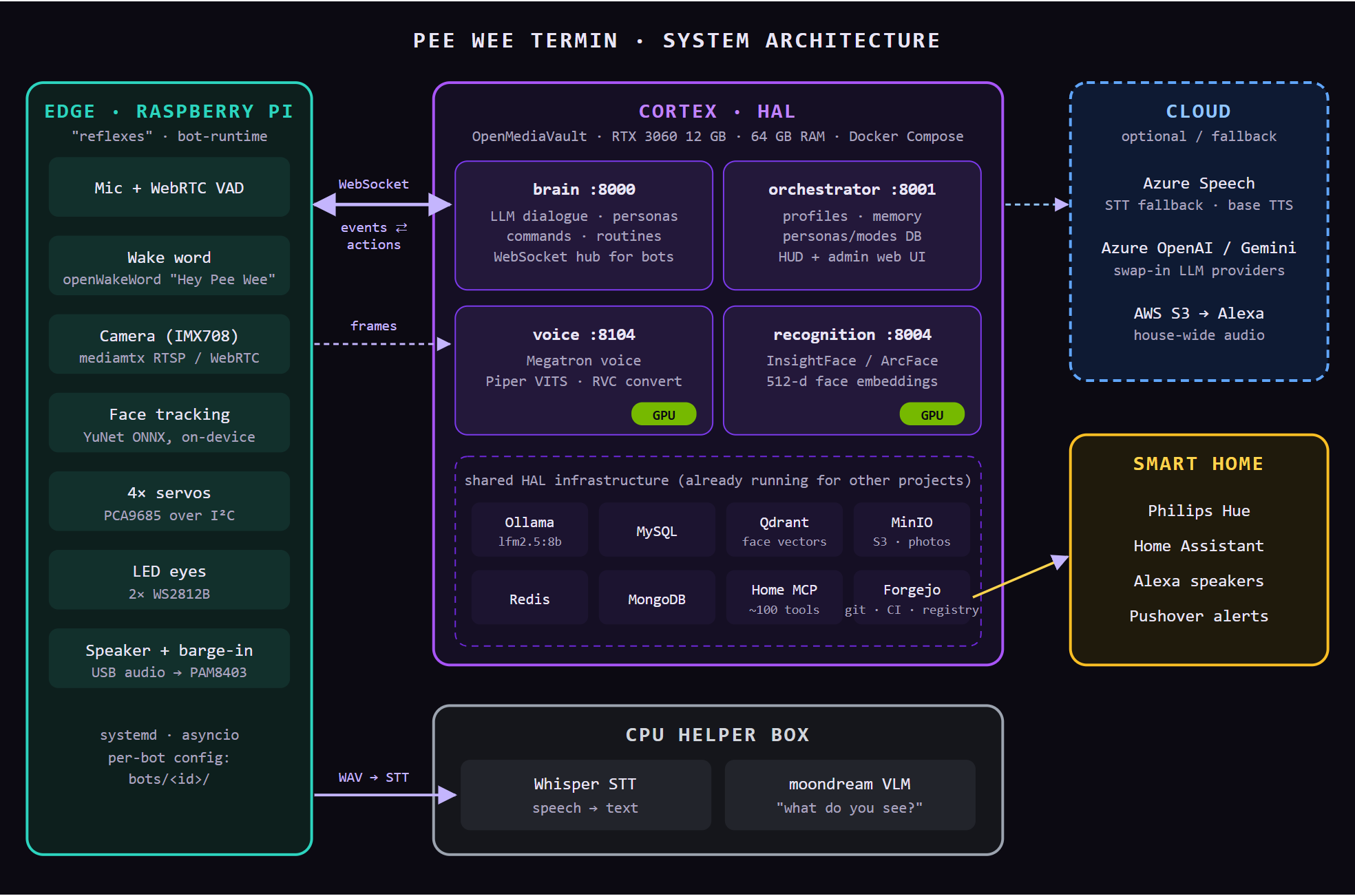Image resolution: width=1355 pixels, height=896 pixels.
Task: Select the bots/<id>/ config path text
Action: tap(169, 779)
